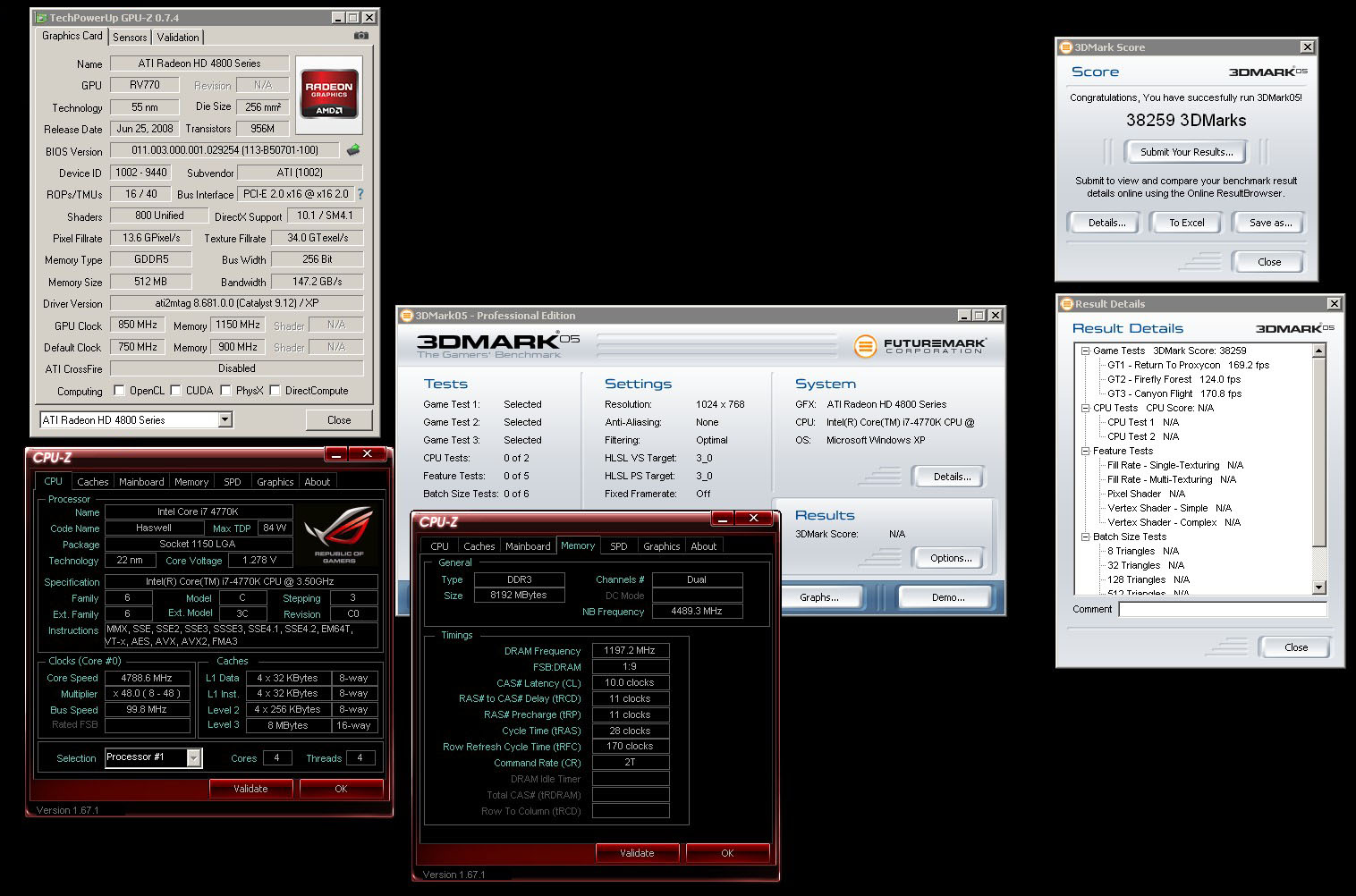Click the 3DMark Score window title icon
Screen dimensions: 1356x896
1065,47
